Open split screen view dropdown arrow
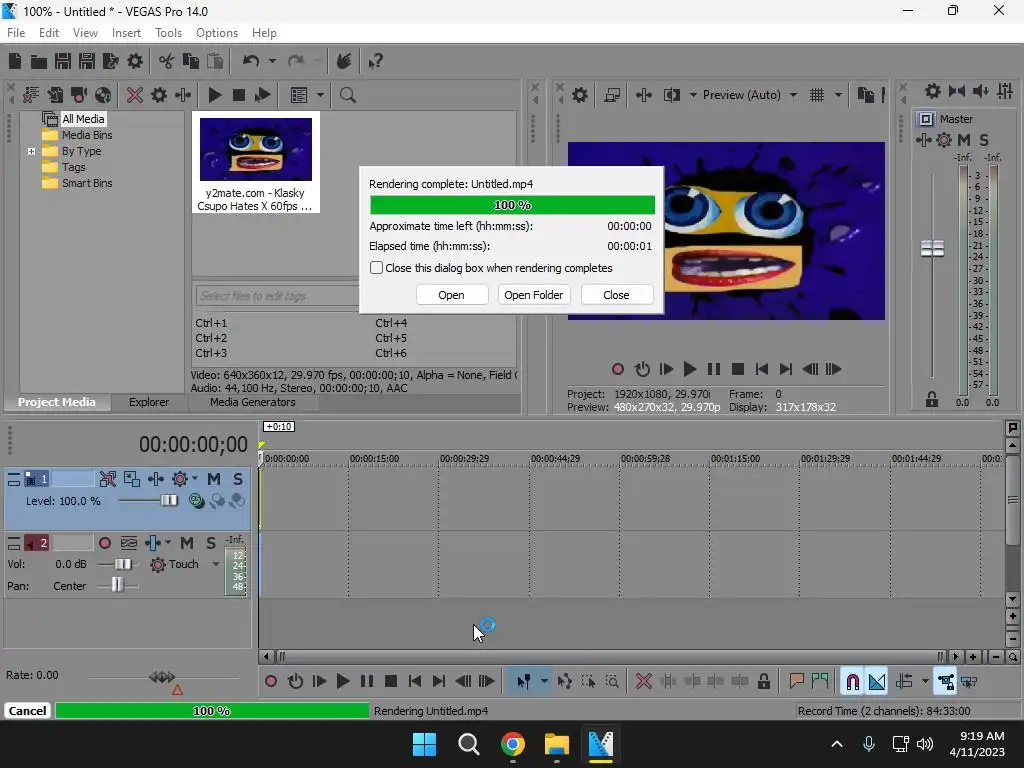1024x768 pixels. pos(693,95)
